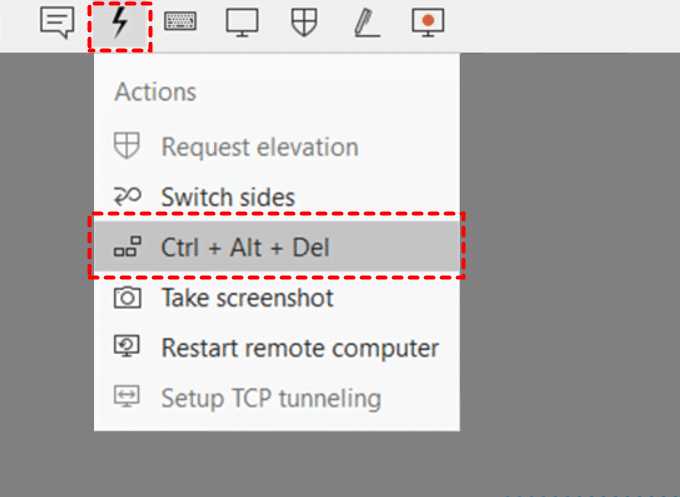680x497 pixels.
Task: Click the shield icon beside Request elevation
Action: tap(127, 147)
